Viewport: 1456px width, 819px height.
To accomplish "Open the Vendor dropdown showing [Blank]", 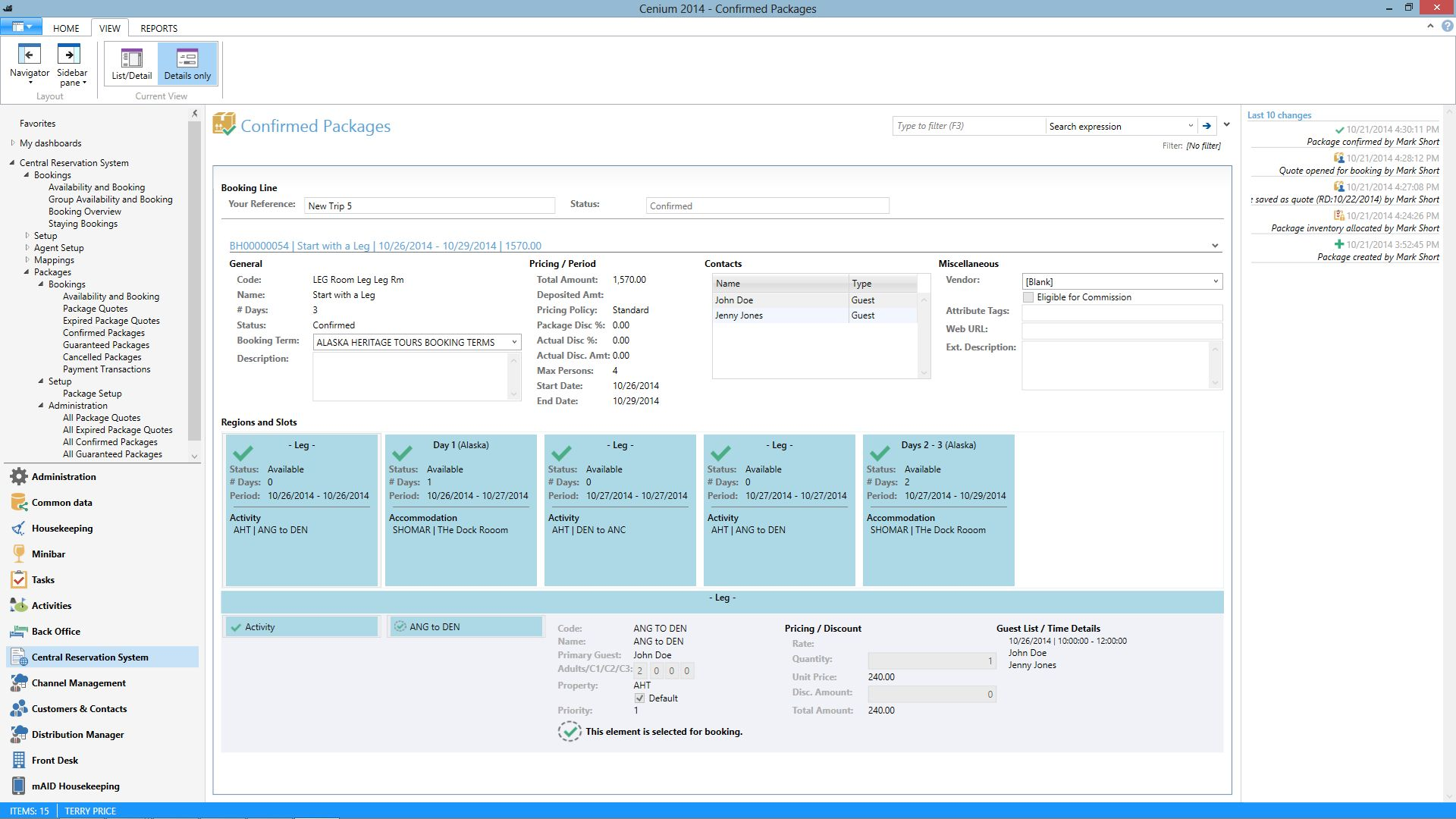I will (1213, 281).
